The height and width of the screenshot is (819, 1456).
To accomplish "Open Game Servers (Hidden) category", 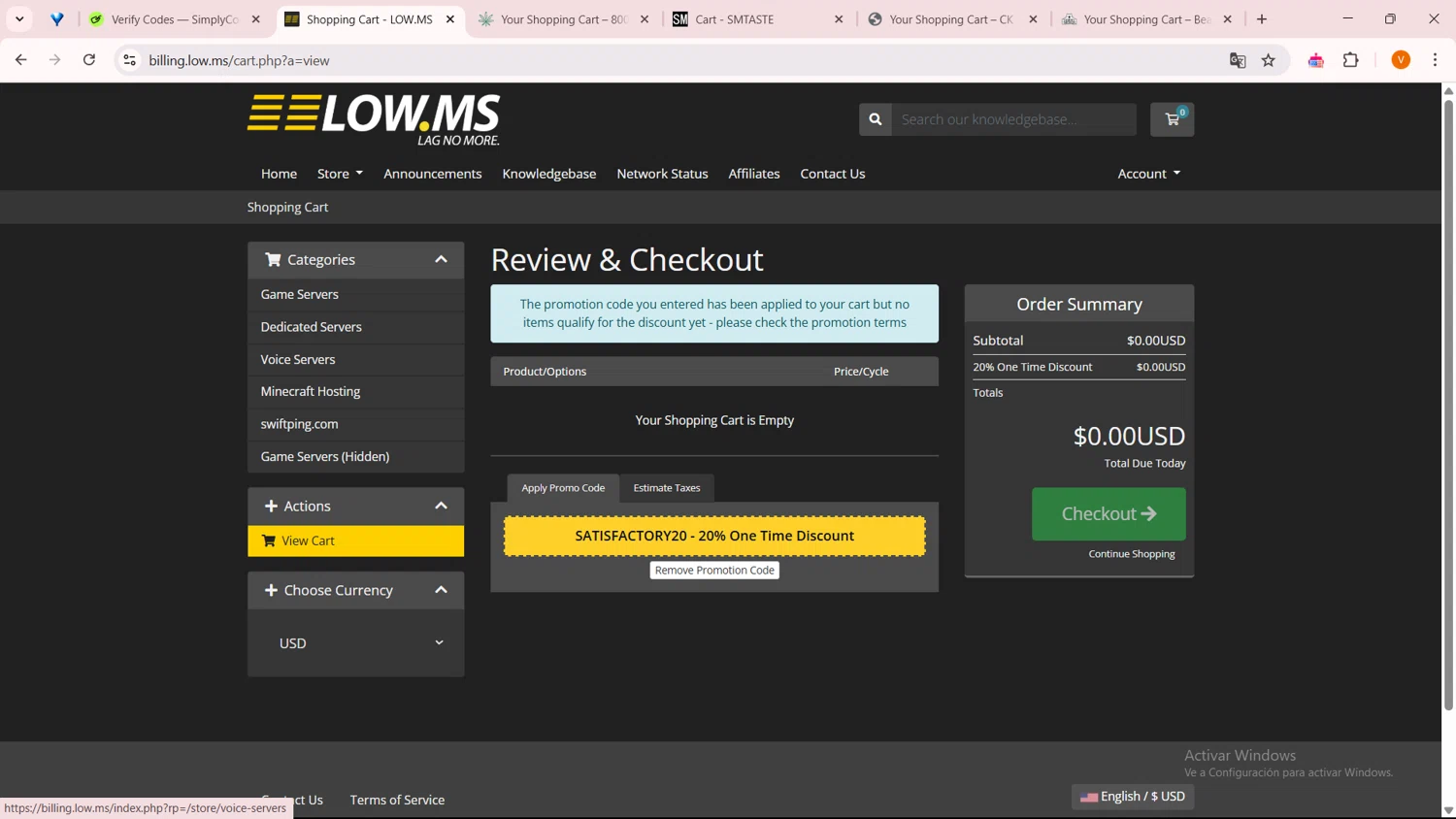I will (x=355, y=456).
